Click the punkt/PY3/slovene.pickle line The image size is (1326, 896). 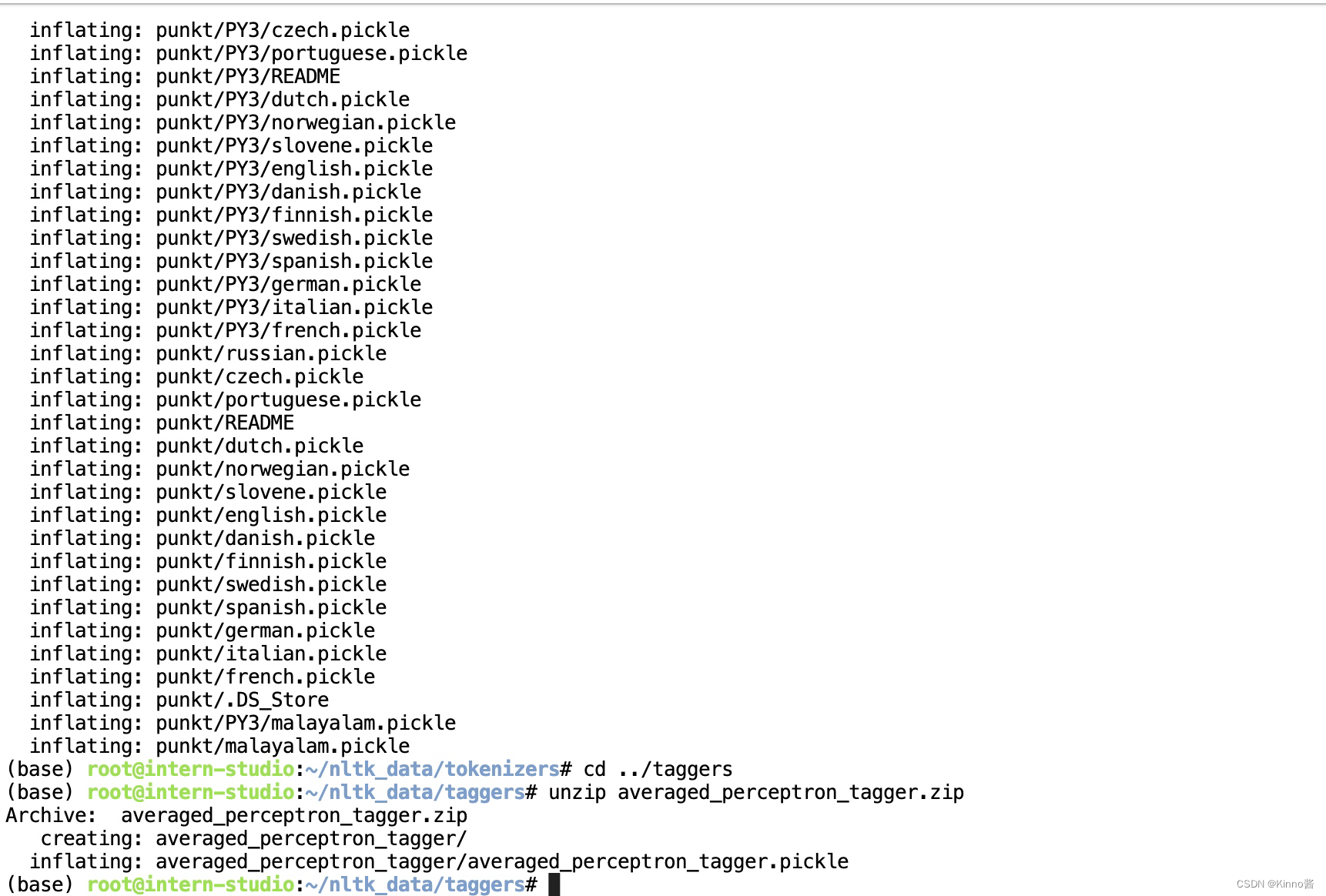coord(231,145)
